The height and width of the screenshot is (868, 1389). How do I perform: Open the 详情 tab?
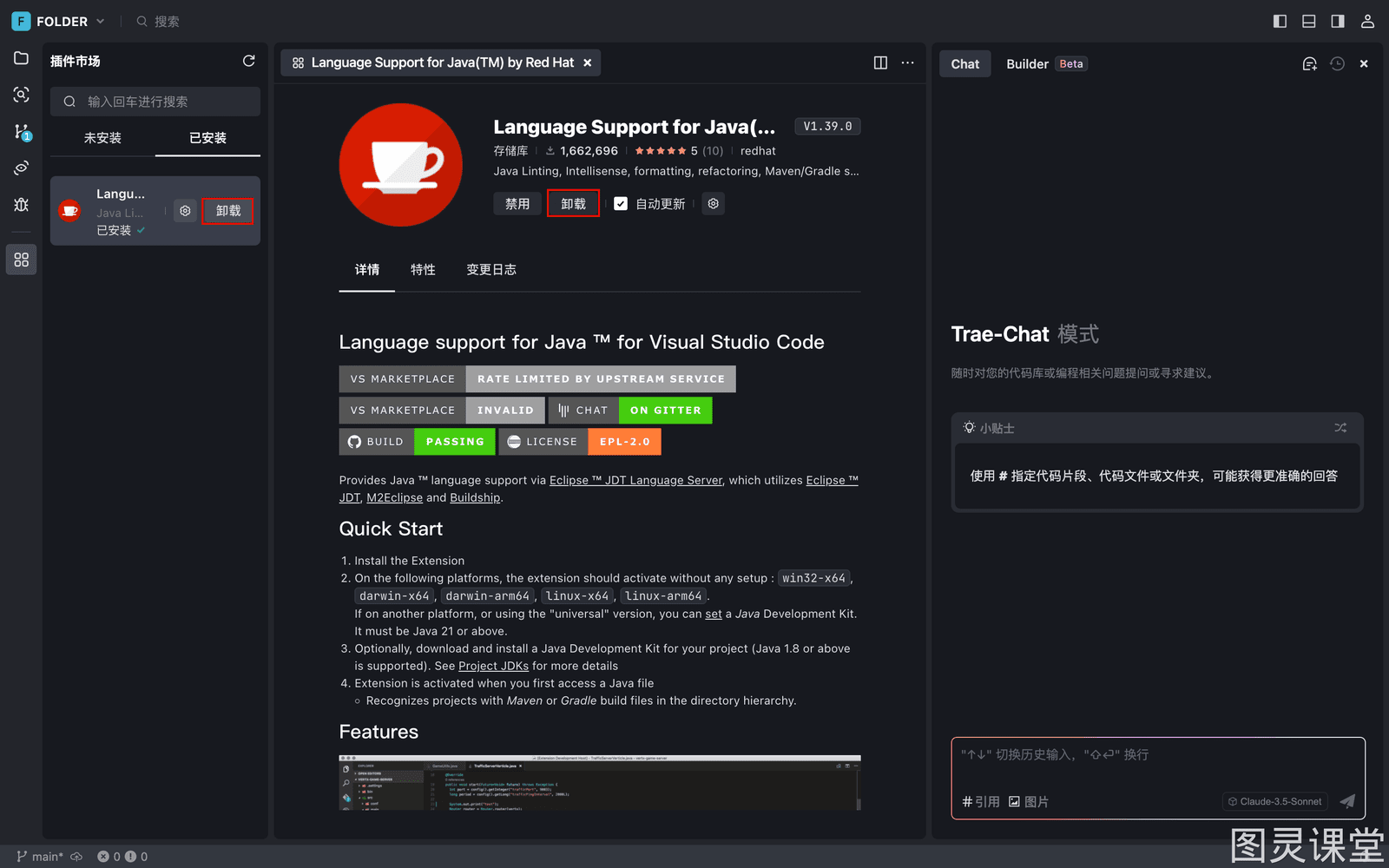(x=367, y=270)
